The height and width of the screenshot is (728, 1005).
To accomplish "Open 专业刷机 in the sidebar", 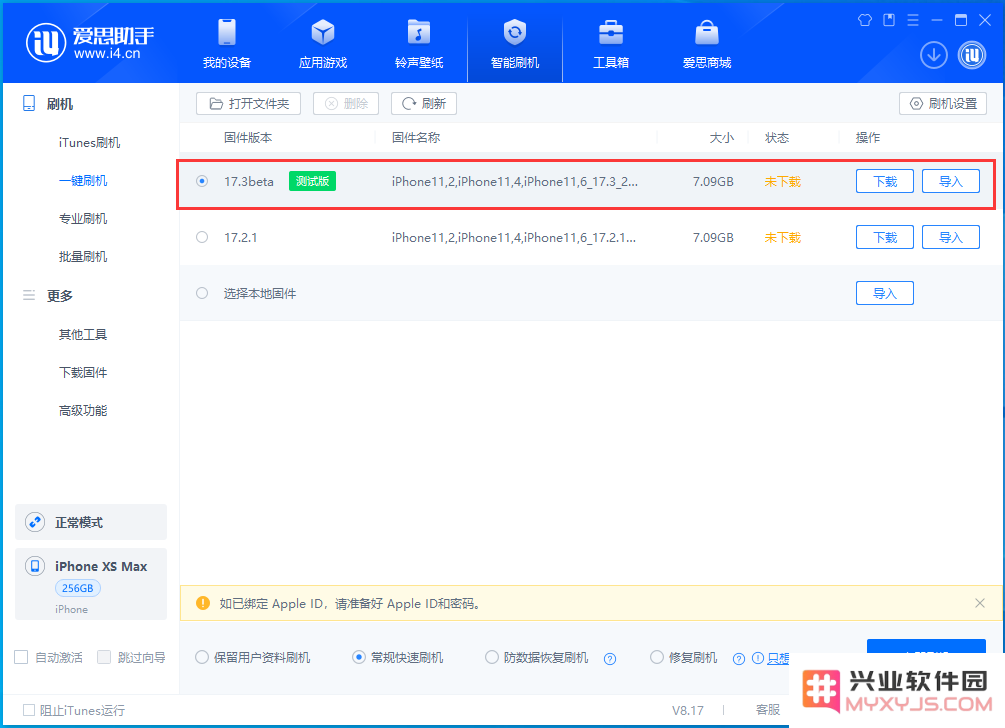I will coord(83,219).
